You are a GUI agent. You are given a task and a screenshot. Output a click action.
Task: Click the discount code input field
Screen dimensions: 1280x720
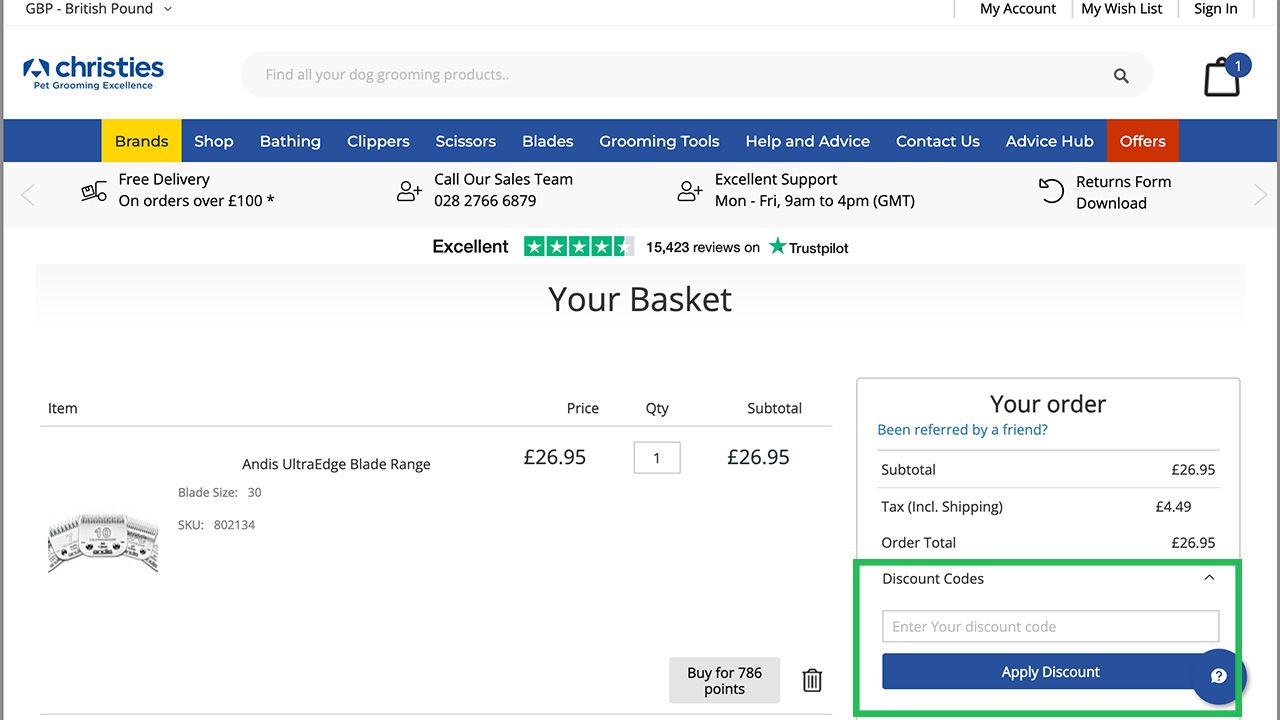coord(1050,626)
